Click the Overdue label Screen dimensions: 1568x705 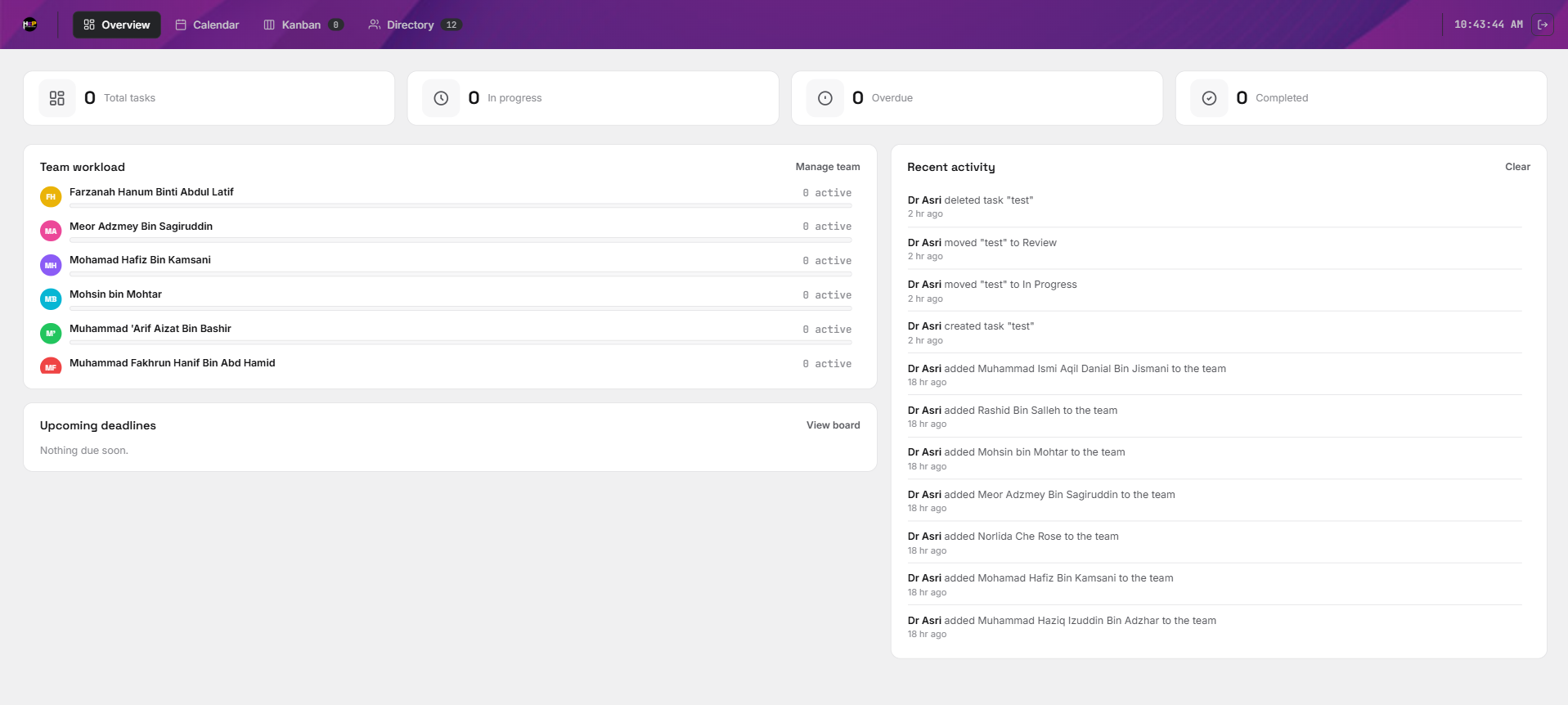892,98
